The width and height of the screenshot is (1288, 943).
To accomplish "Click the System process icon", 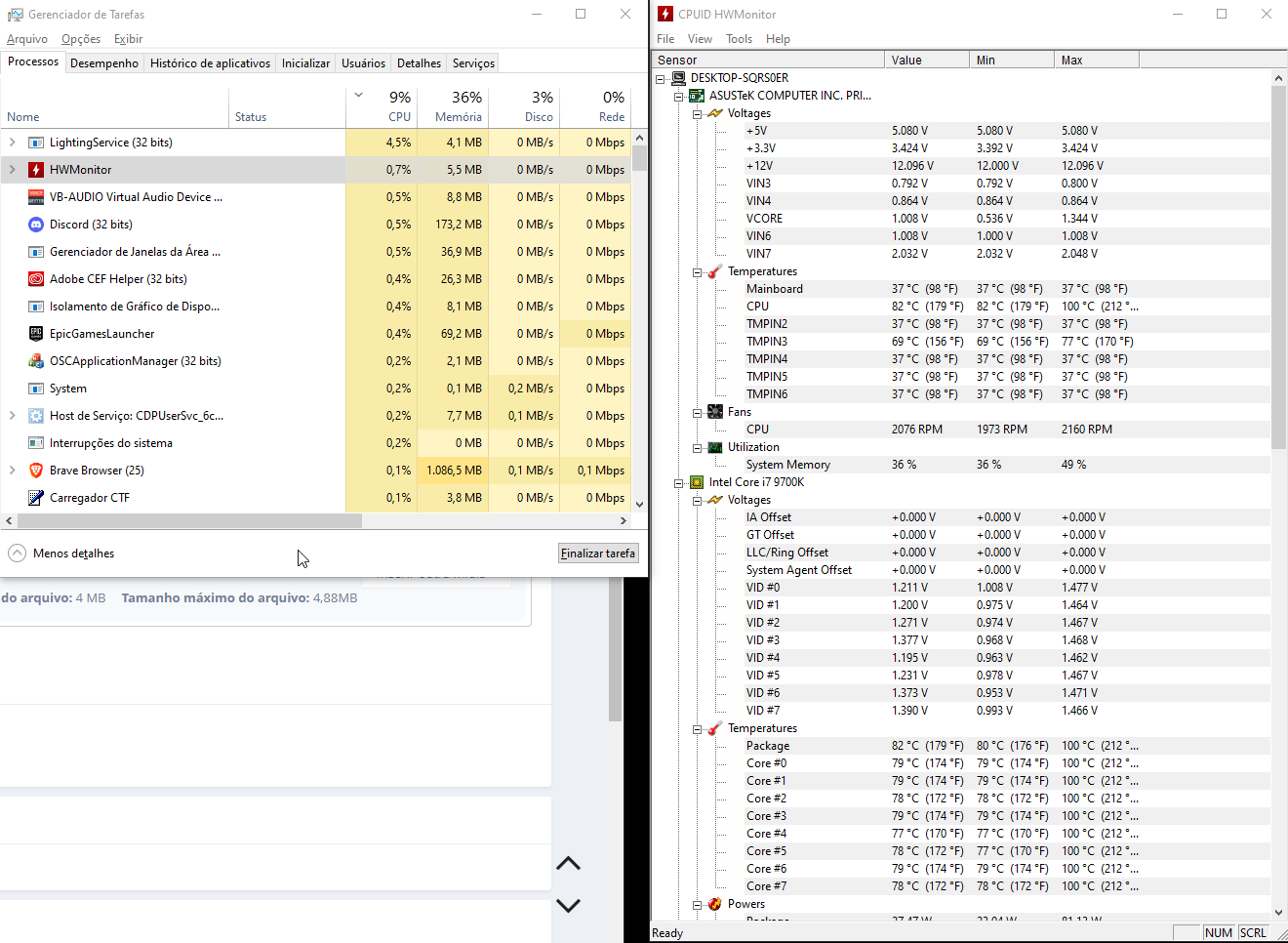I will pos(36,389).
